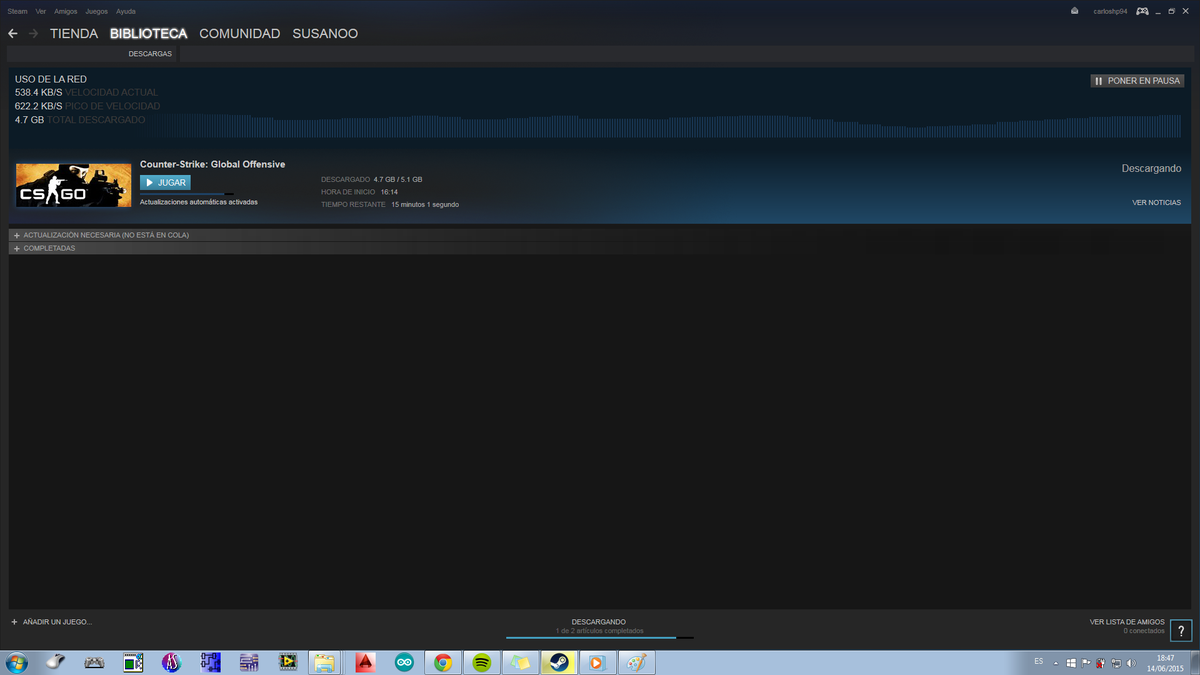Click the '622.2 KB/S' peak speed
This screenshot has height=675, width=1200.
(39, 106)
